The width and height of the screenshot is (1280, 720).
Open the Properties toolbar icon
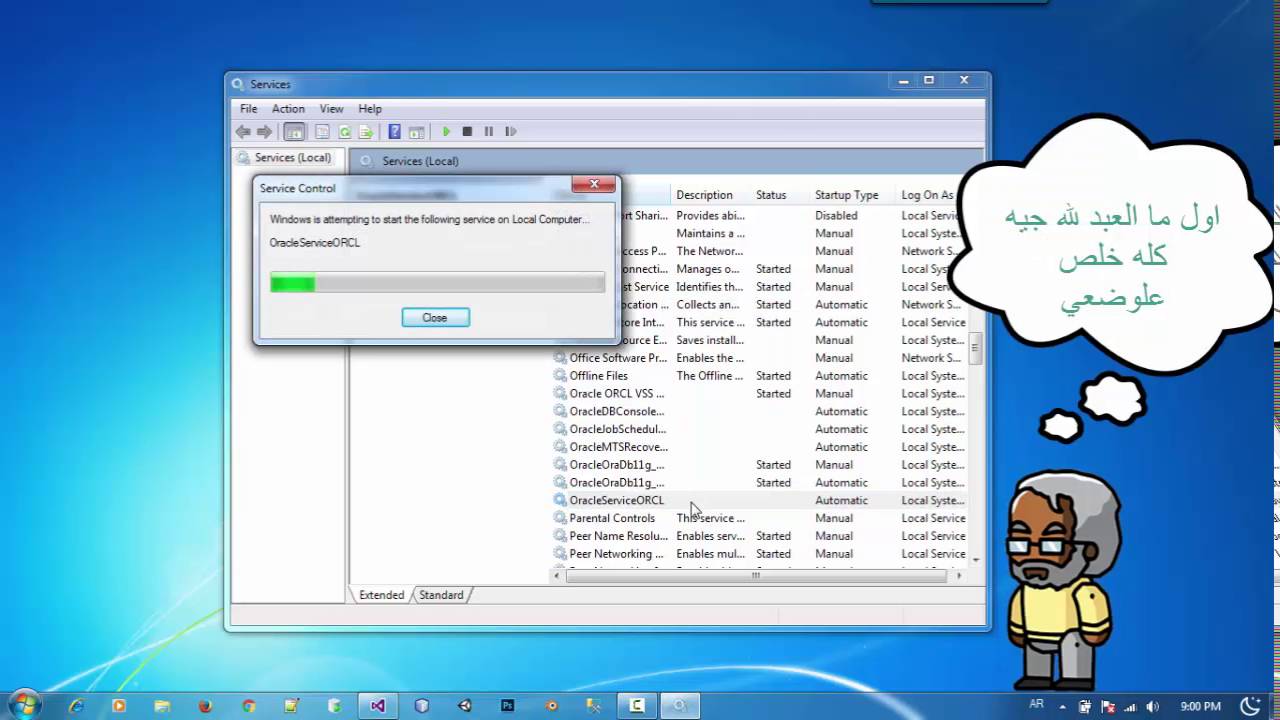322,131
